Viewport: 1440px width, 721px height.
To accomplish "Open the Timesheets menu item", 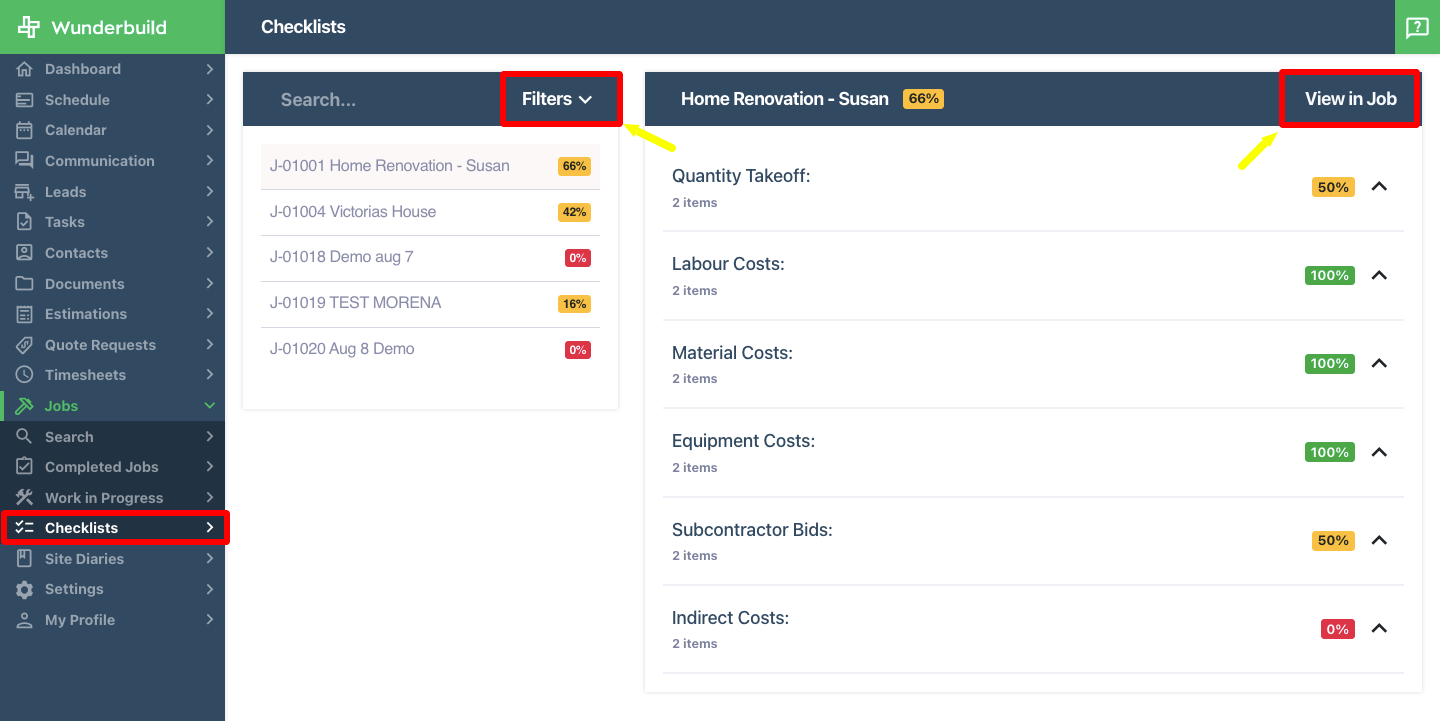I will (x=112, y=375).
